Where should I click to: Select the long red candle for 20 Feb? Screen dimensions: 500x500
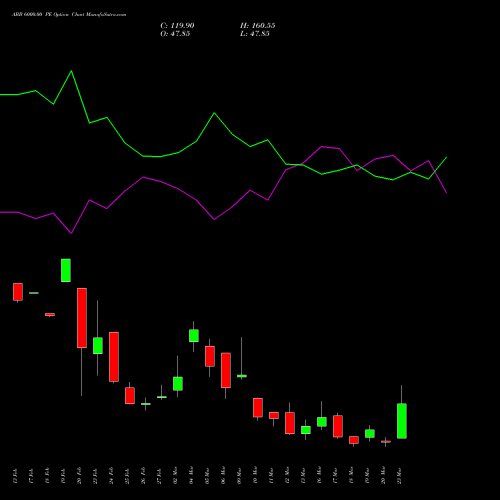point(82,318)
